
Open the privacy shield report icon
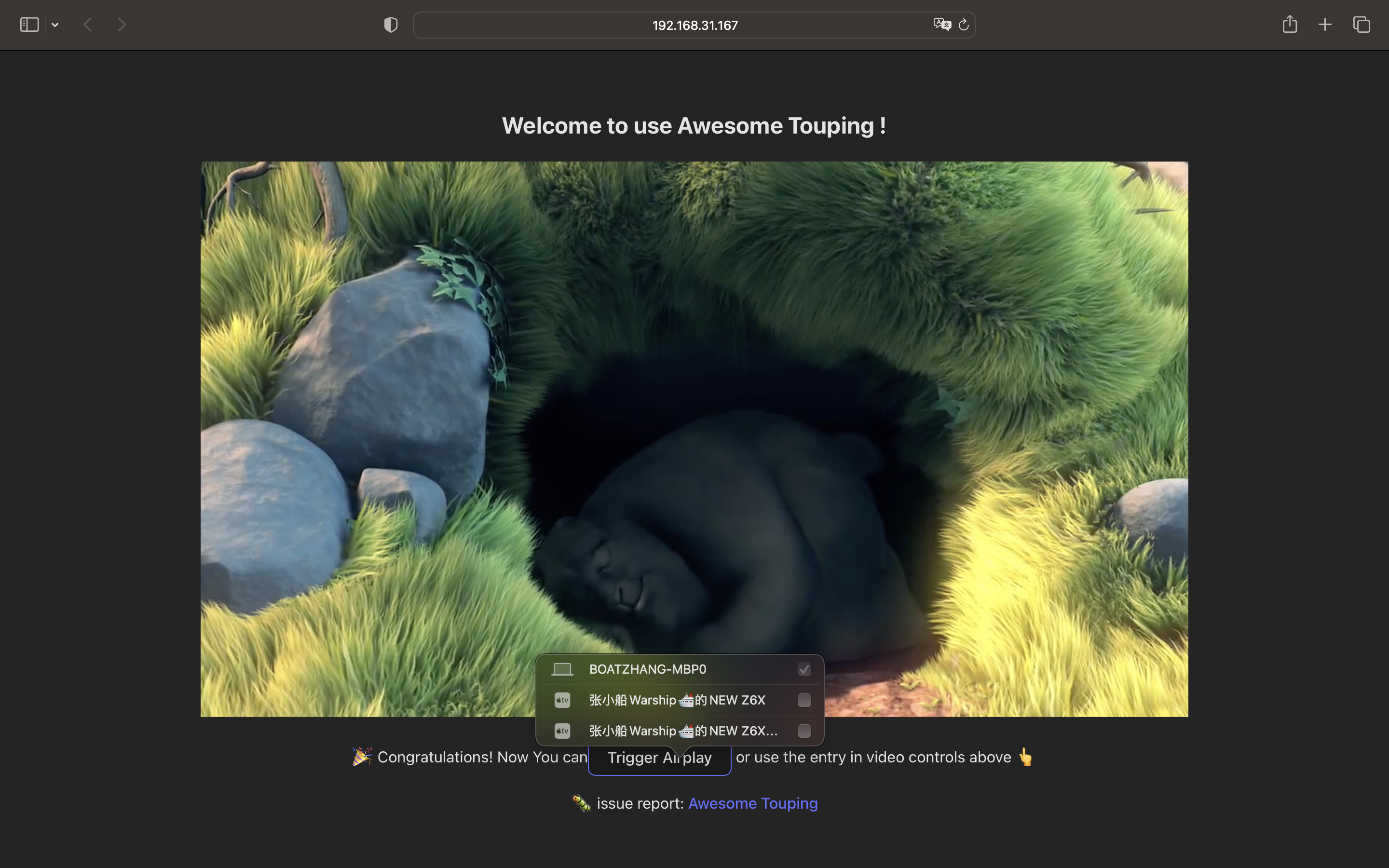(391, 25)
